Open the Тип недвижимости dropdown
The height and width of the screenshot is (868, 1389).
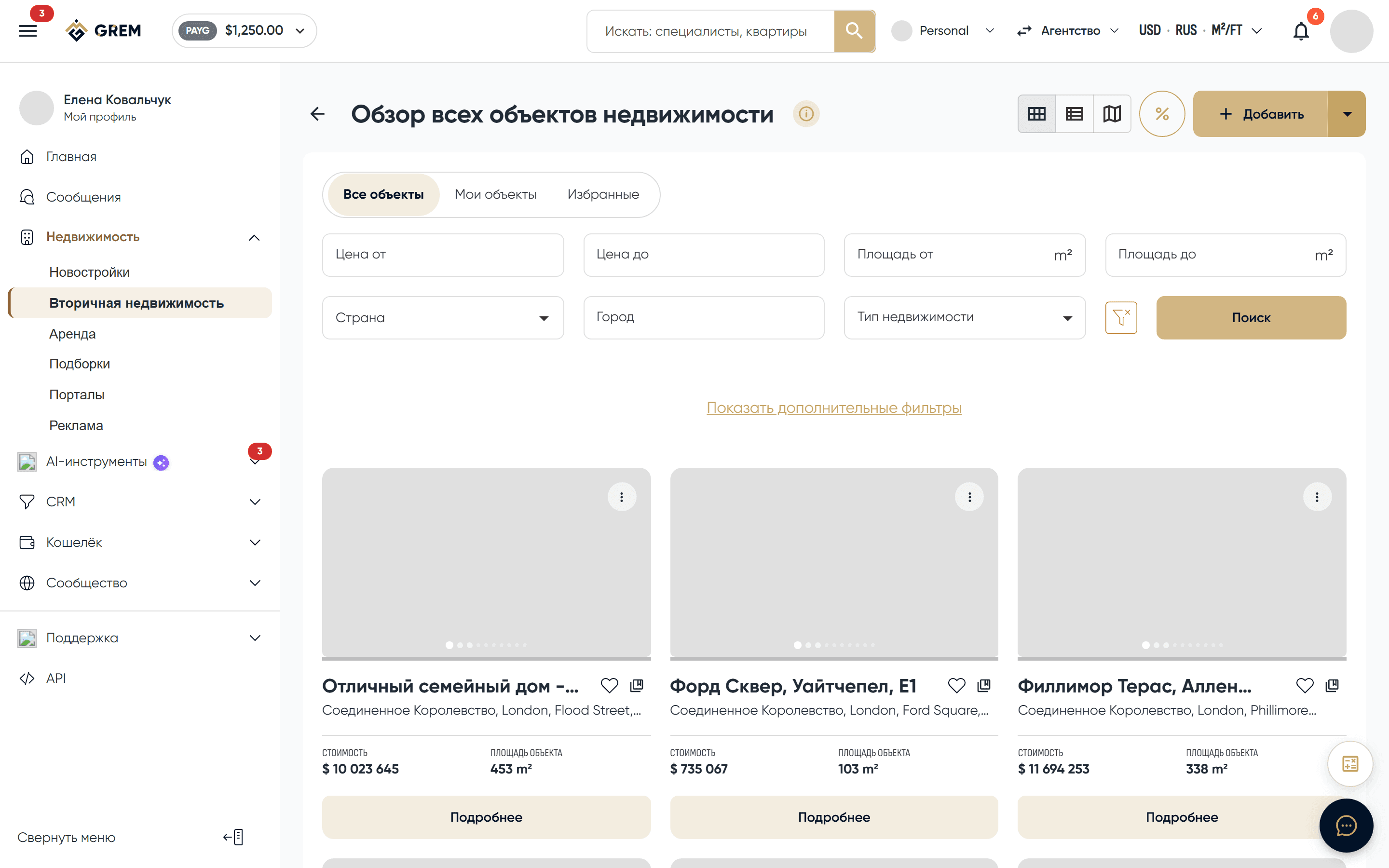point(964,317)
